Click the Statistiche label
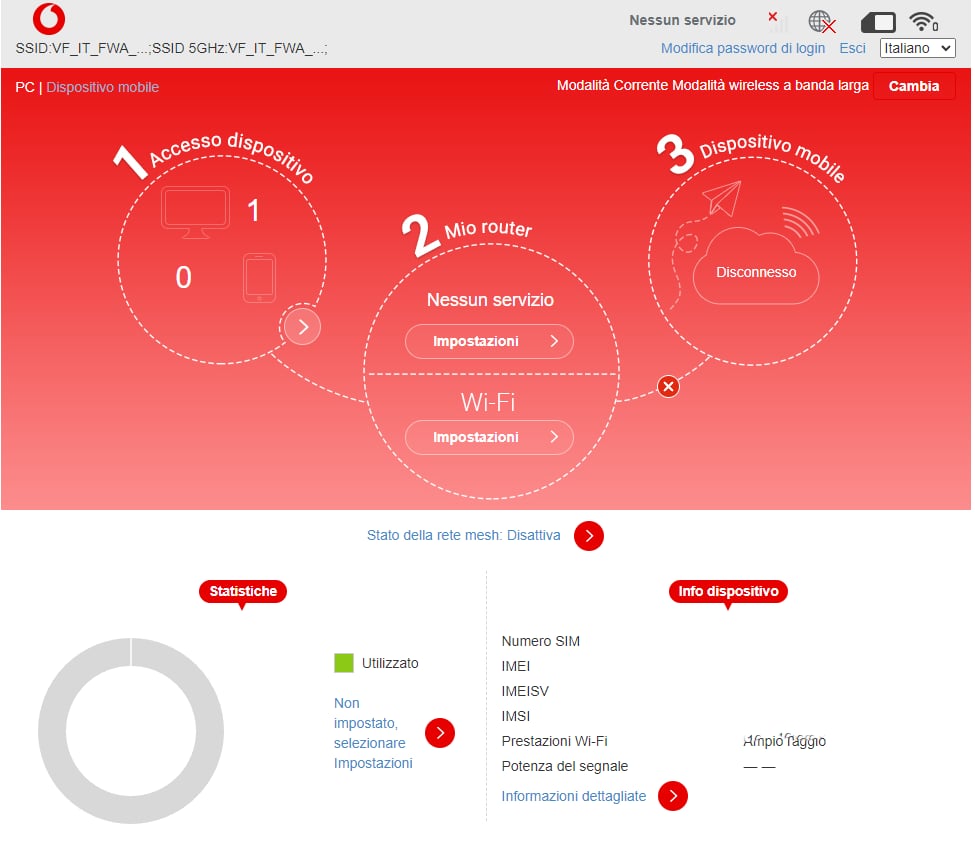This screenshot has height=865, width=975. 243,591
